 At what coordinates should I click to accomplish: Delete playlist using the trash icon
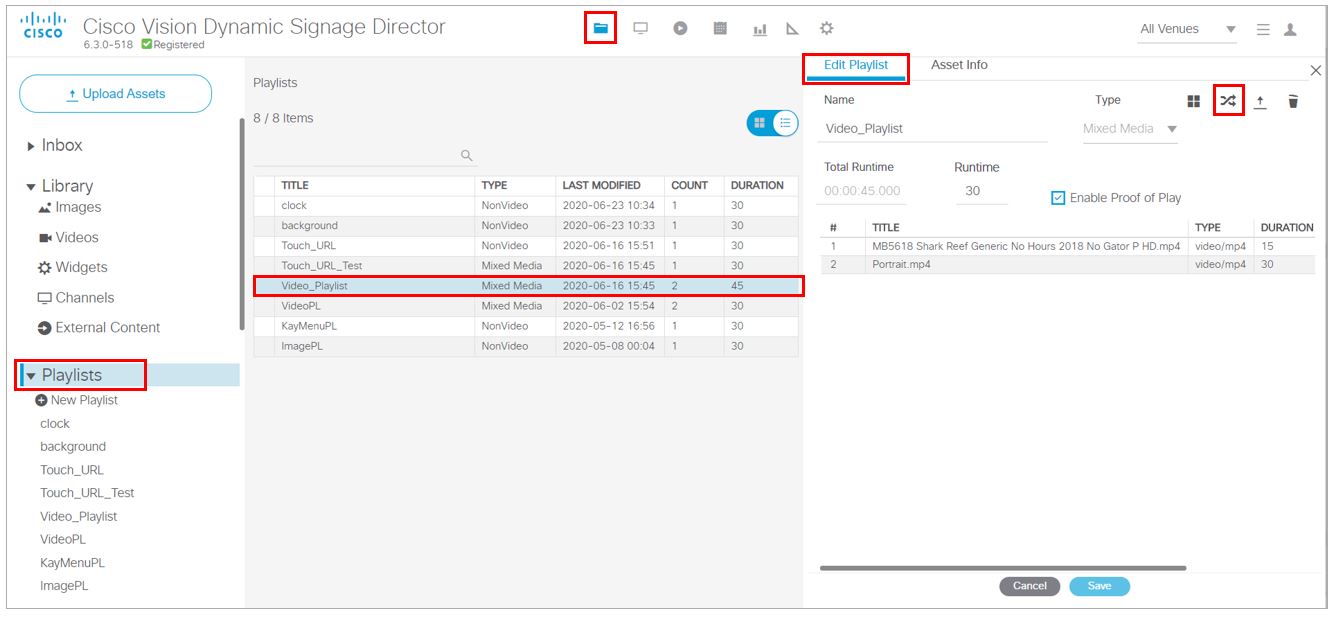(1293, 101)
